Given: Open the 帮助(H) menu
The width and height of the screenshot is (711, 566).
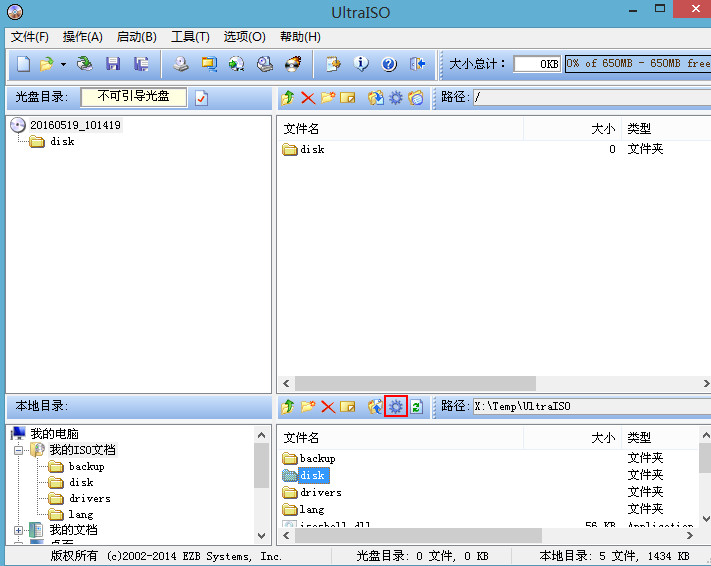Looking at the screenshot, I should pyautogui.click(x=300, y=37).
